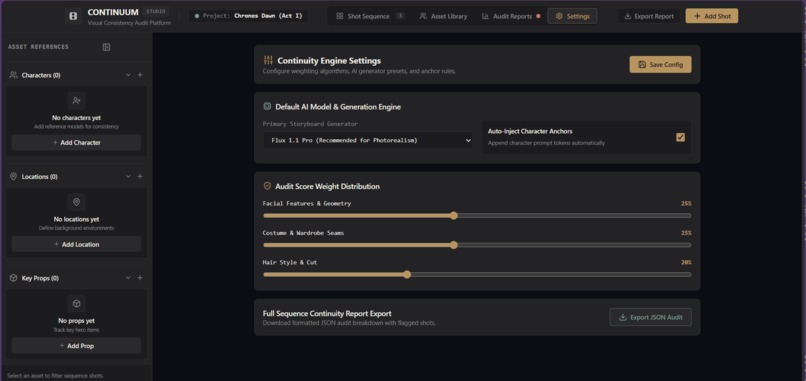Collapse the Locations section chevron
The width and height of the screenshot is (806, 381).
(128, 176)
